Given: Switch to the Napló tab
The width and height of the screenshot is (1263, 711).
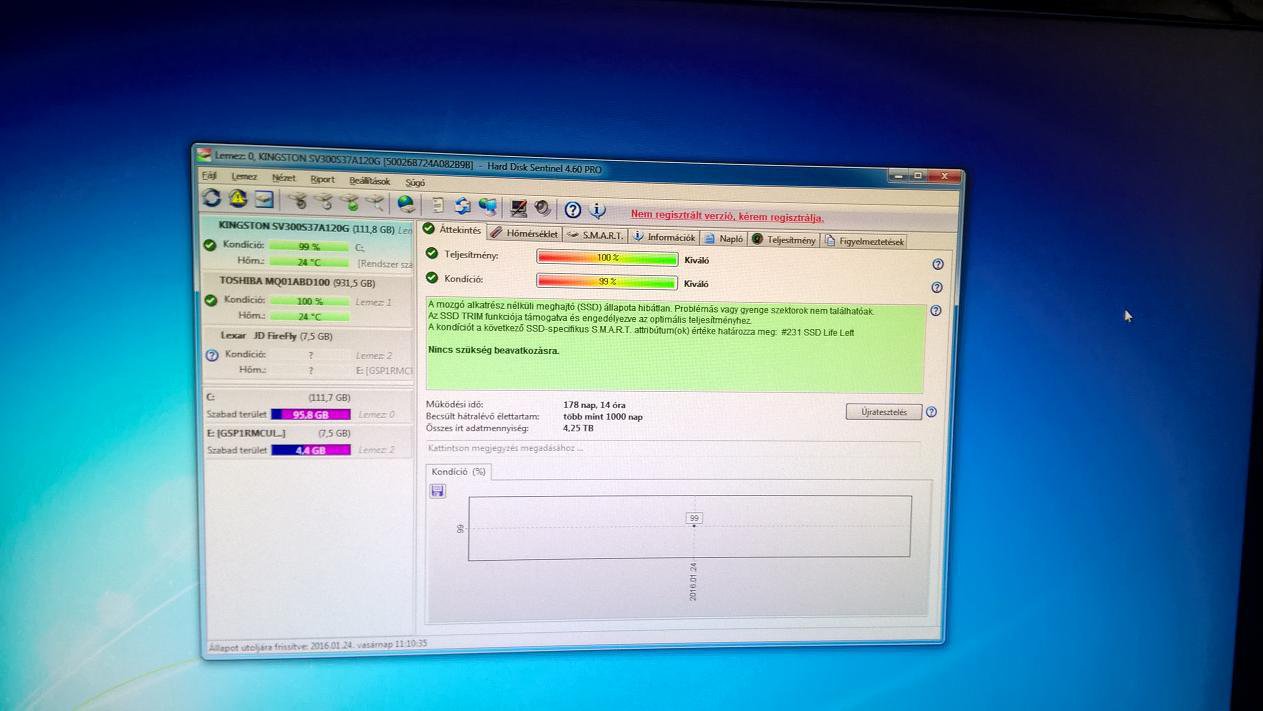Looking at the screenshot, I should (724, 239).
